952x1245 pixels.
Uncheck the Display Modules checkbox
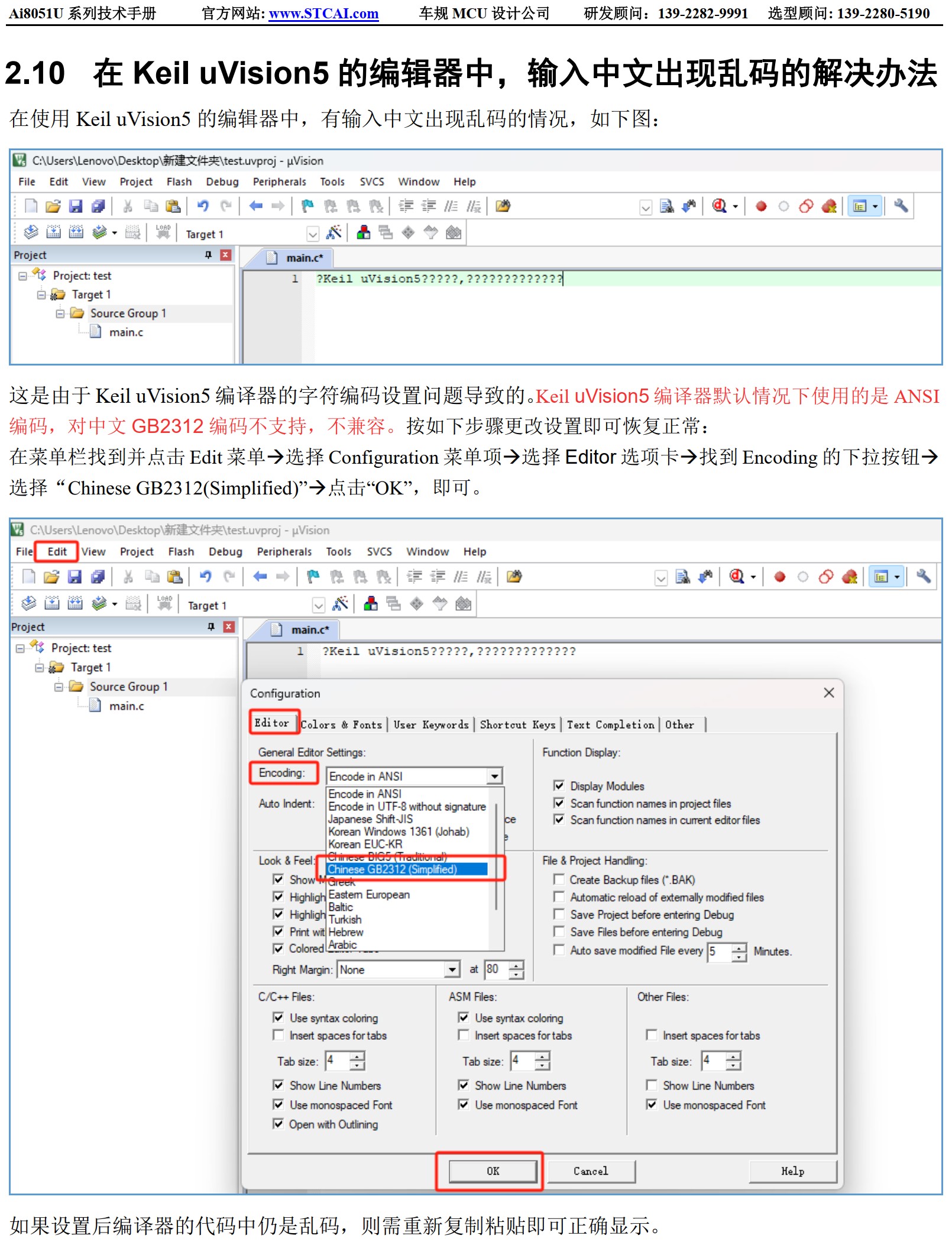[559, 785]
